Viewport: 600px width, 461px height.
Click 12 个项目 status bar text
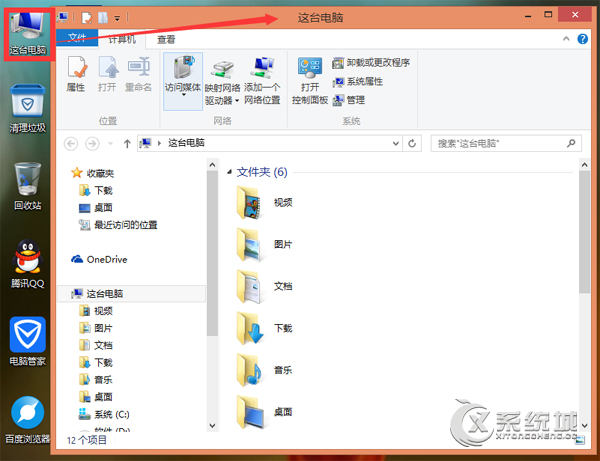[87, 440]
